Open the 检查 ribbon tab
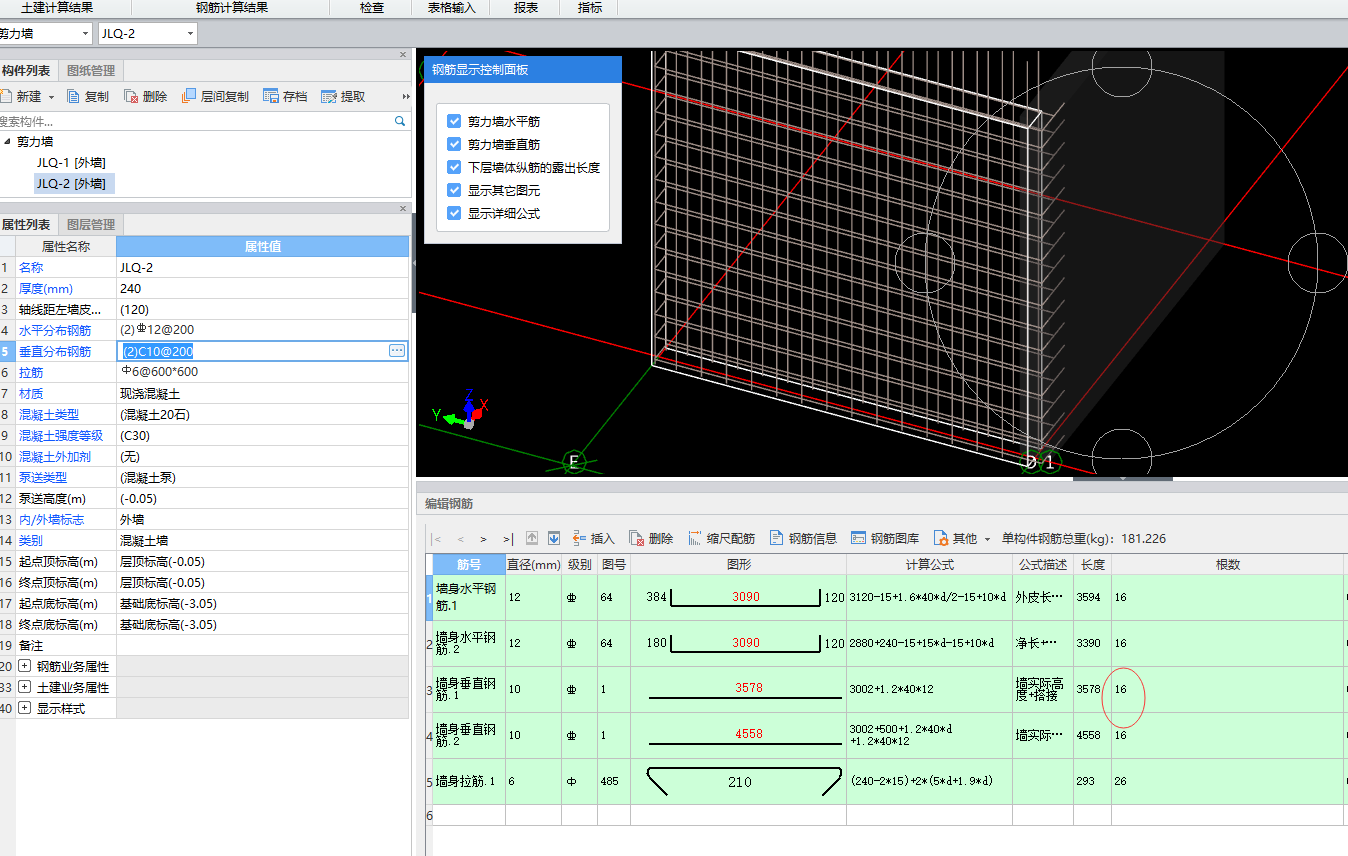 (x=372, y=8)
